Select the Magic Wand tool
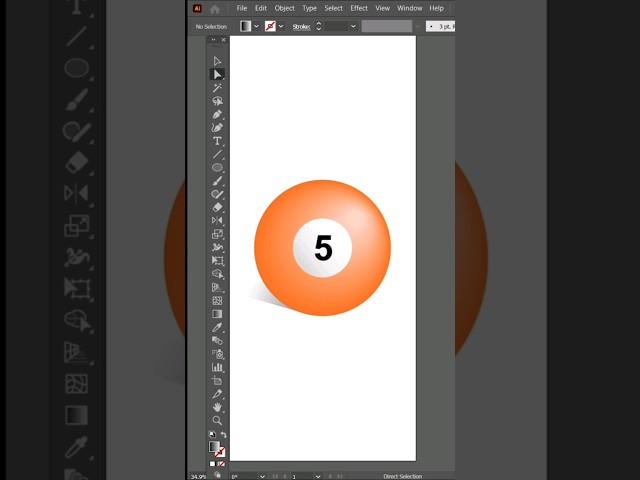Image resolution: width=640 pixels, height=480 pixels. [217, 88]
